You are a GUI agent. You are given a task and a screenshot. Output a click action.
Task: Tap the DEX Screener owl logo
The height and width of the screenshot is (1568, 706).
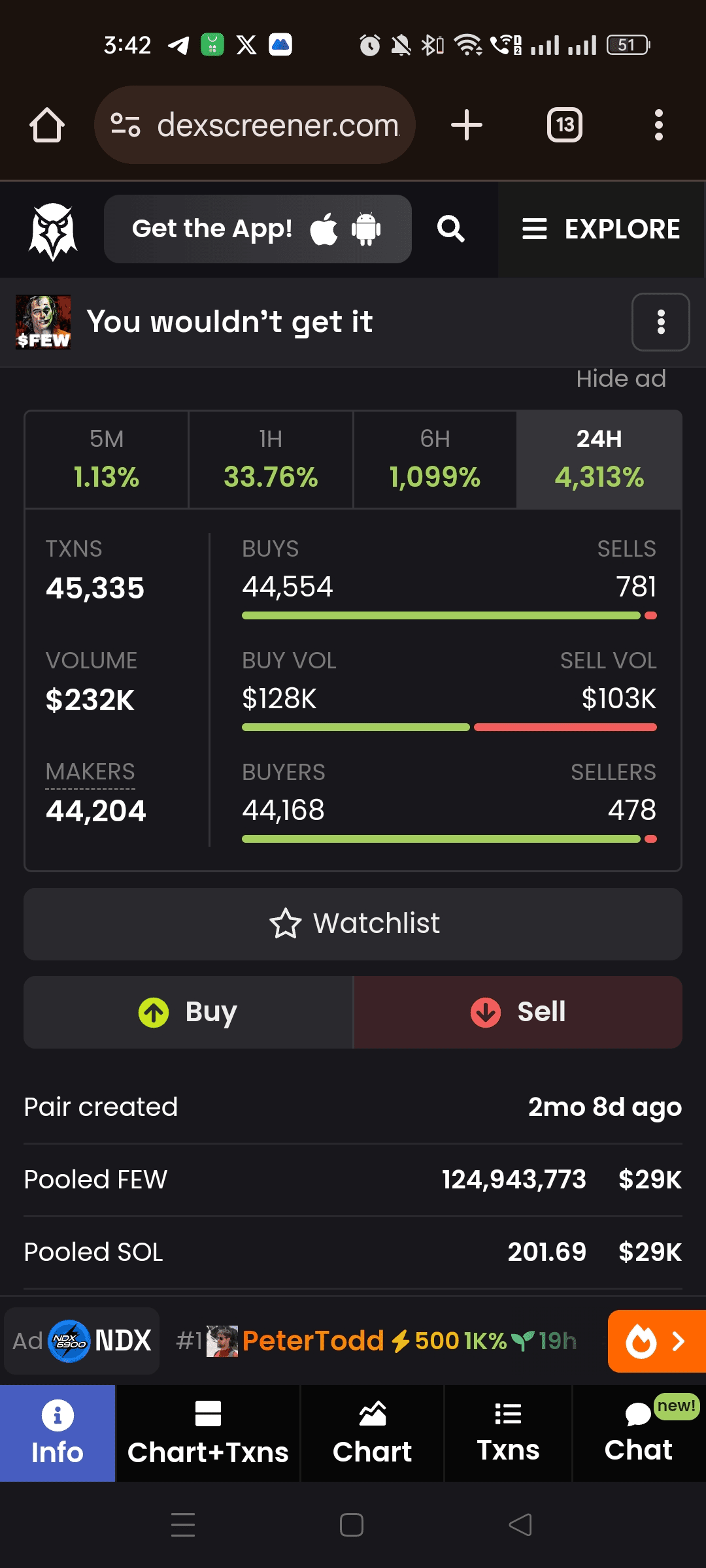coord(53,230)
